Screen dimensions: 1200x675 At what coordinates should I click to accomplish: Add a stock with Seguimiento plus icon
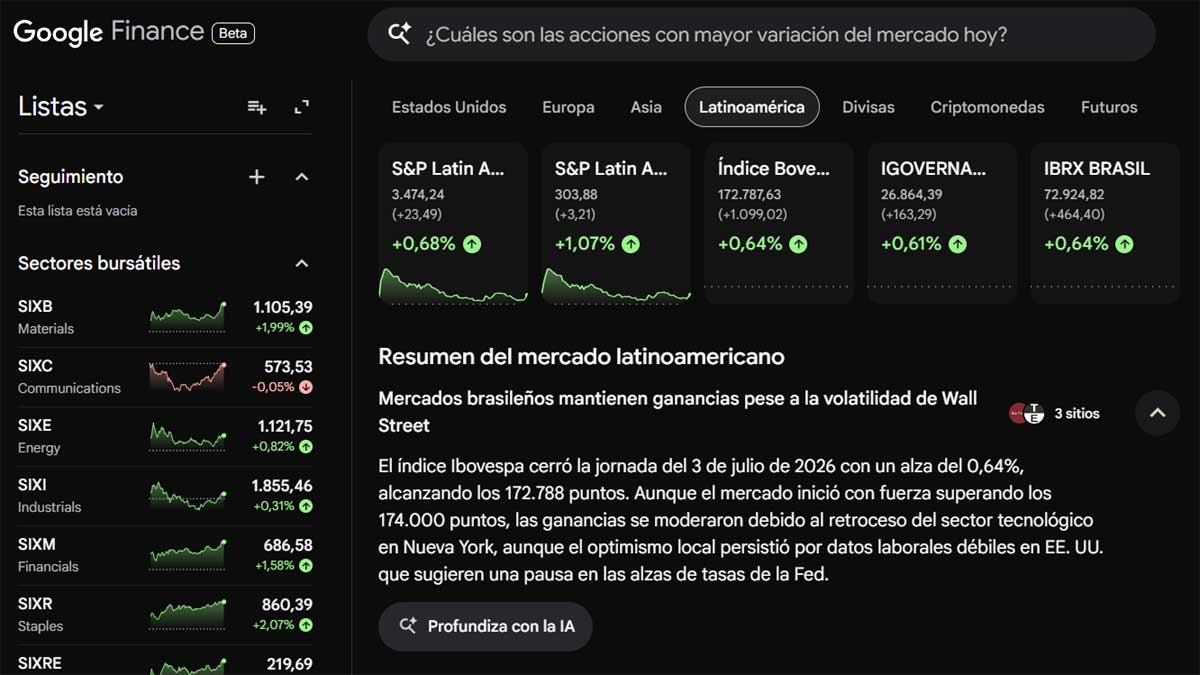pos(257,177)
